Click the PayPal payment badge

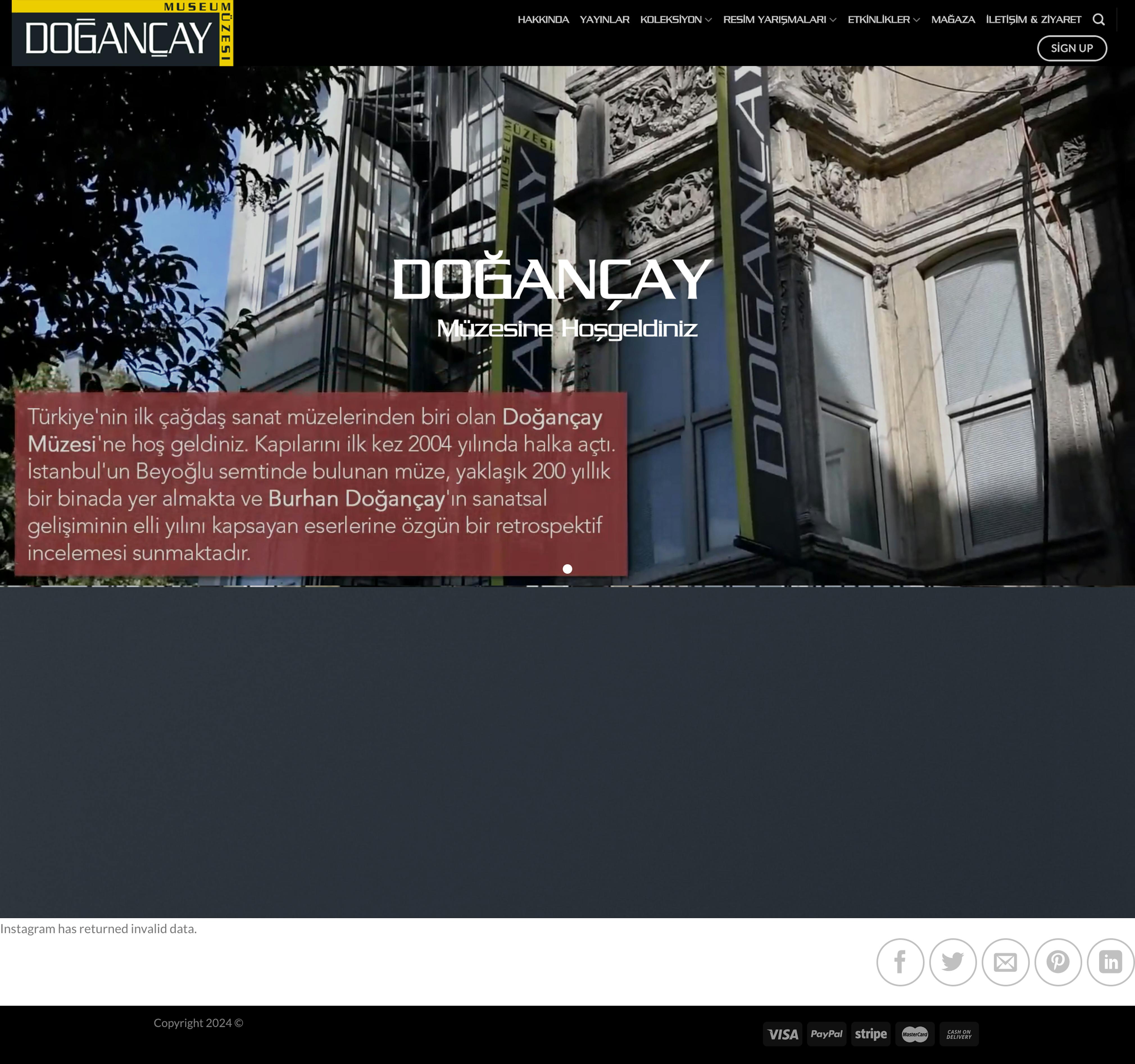tap(827, 1034)
